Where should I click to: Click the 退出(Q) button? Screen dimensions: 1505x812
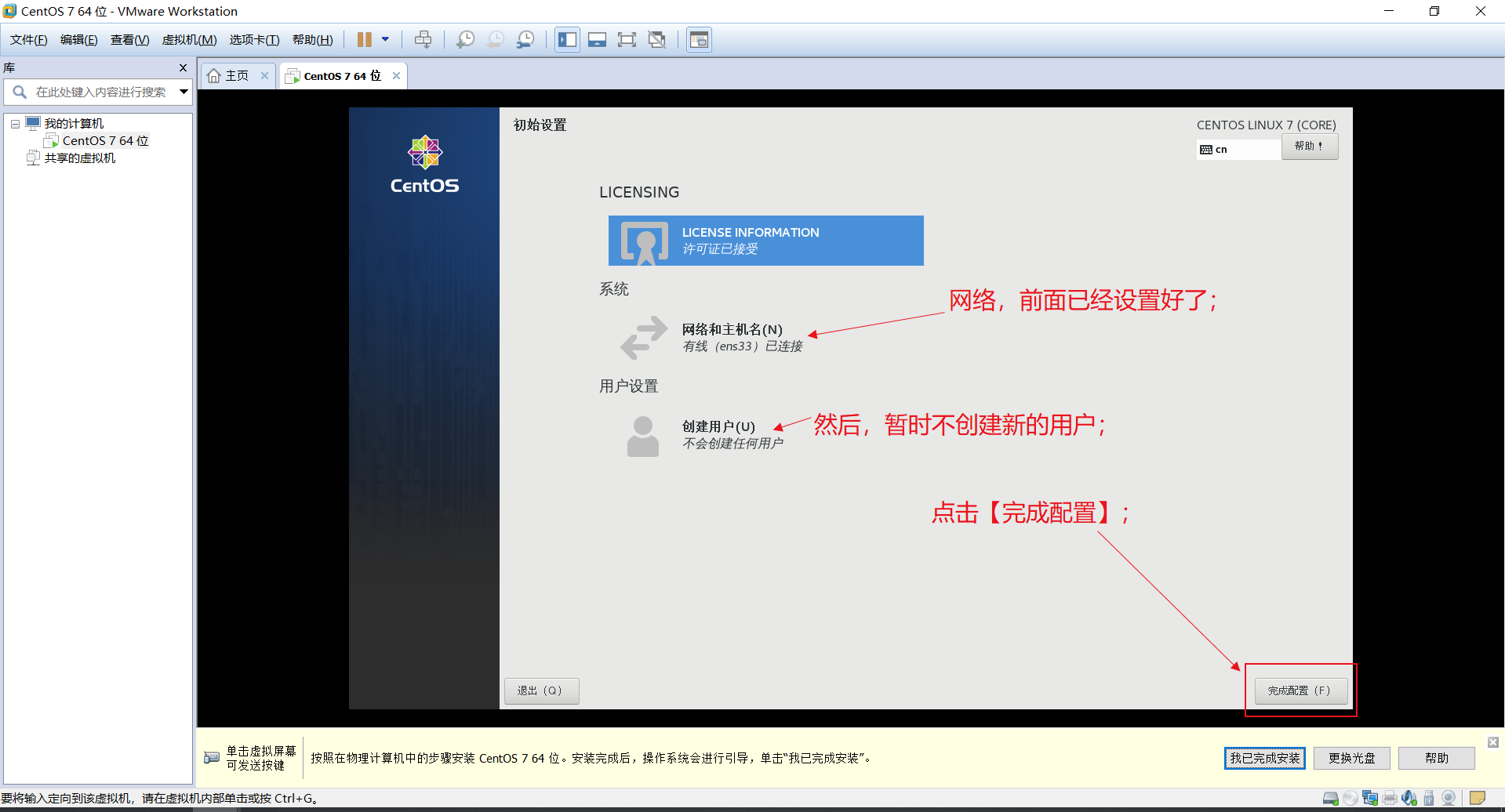[541, 691]
